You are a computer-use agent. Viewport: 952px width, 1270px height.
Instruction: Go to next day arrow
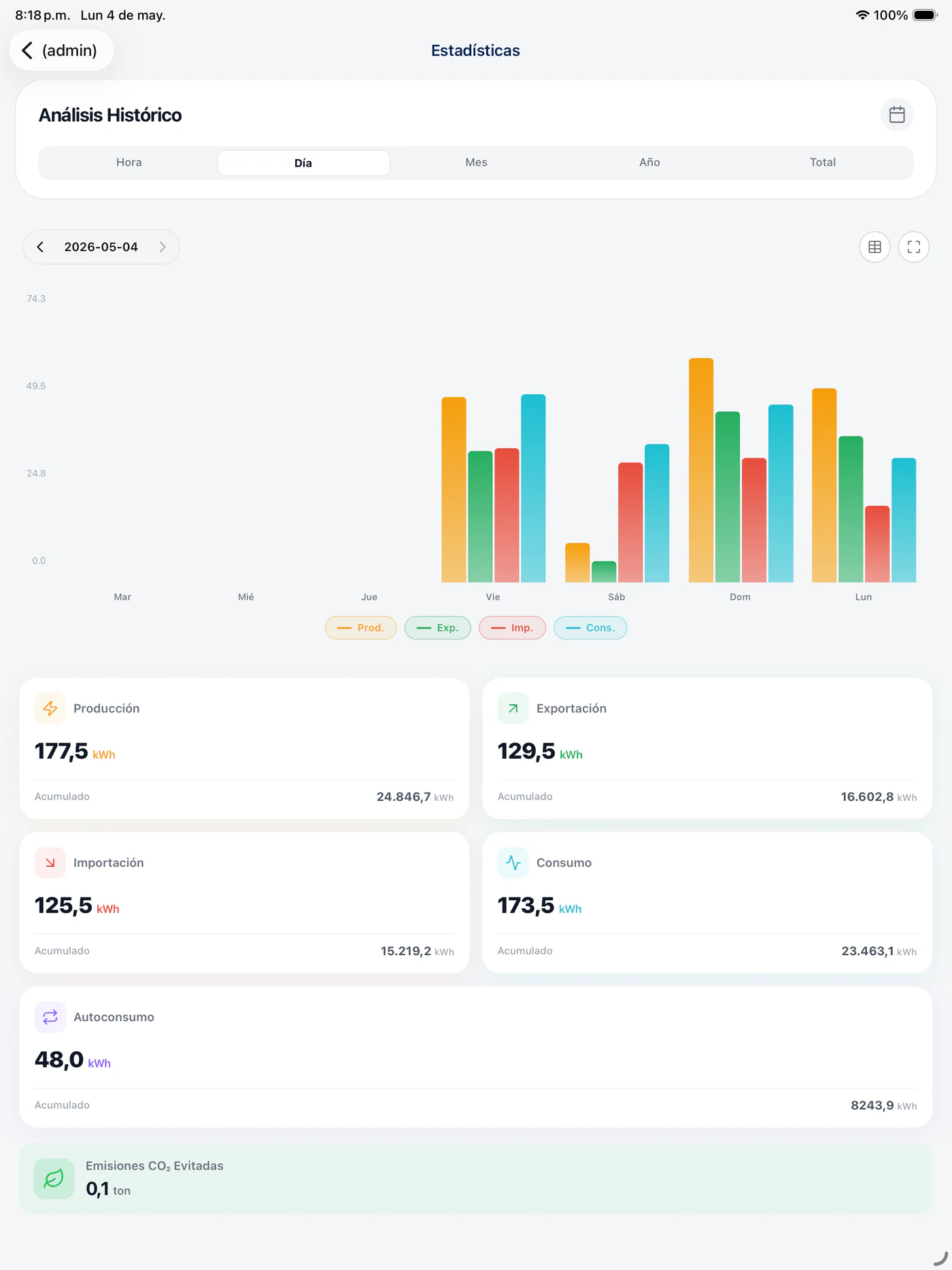163,247
